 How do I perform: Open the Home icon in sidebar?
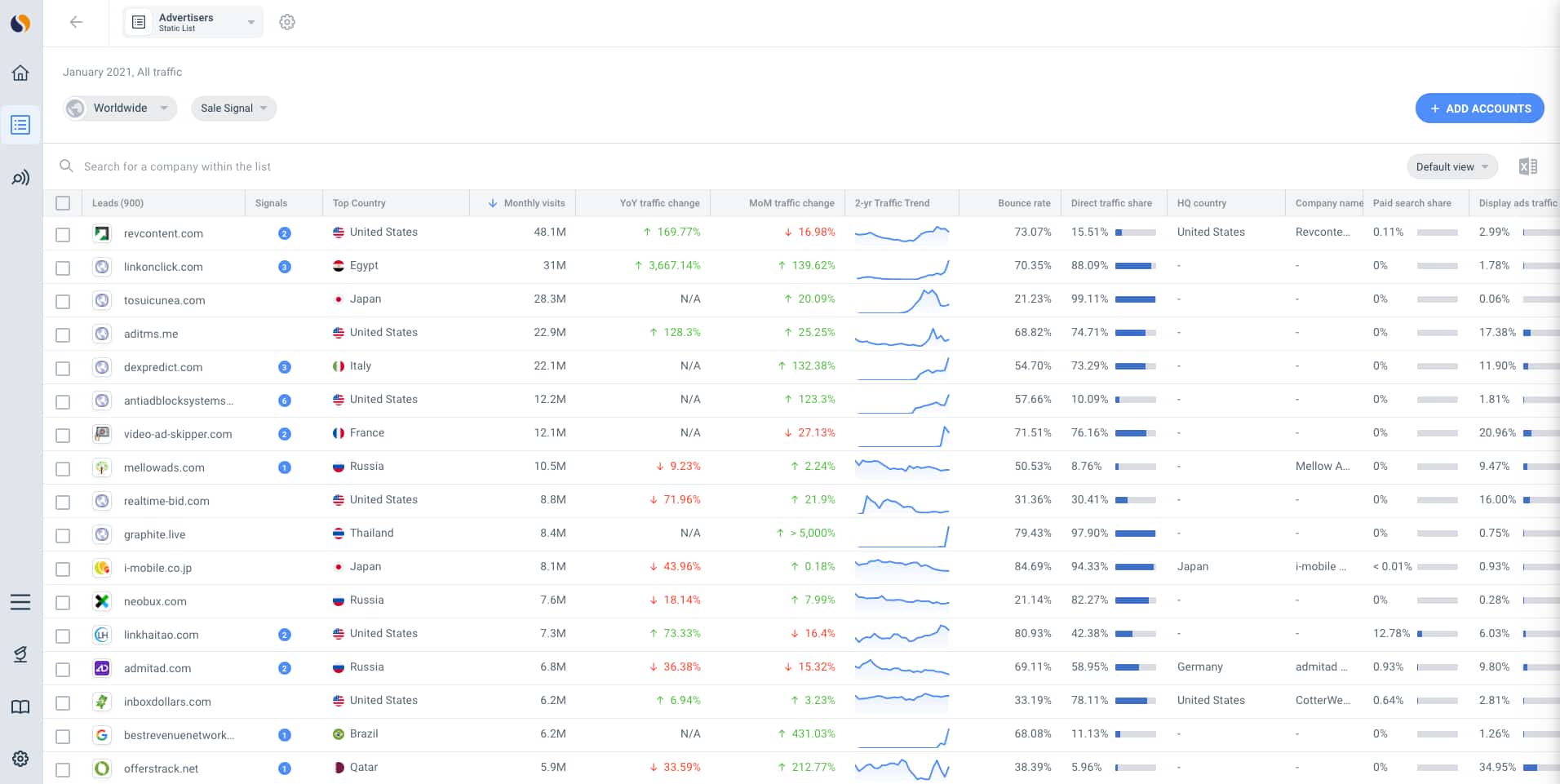click(20, 73)
